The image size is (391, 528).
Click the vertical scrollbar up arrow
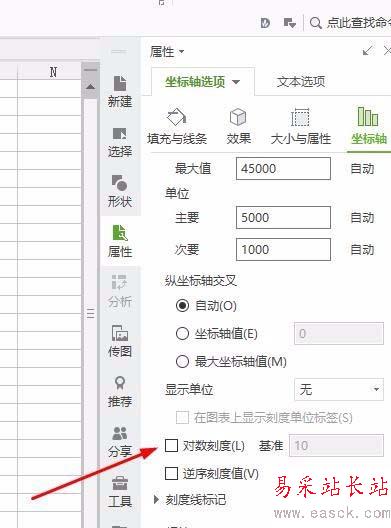click(x=90, y=87)
